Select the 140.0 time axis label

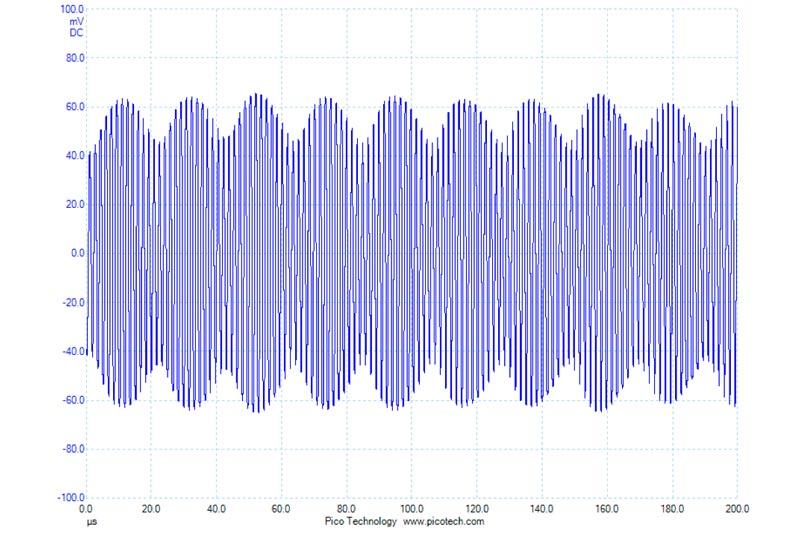coord(542,509)
